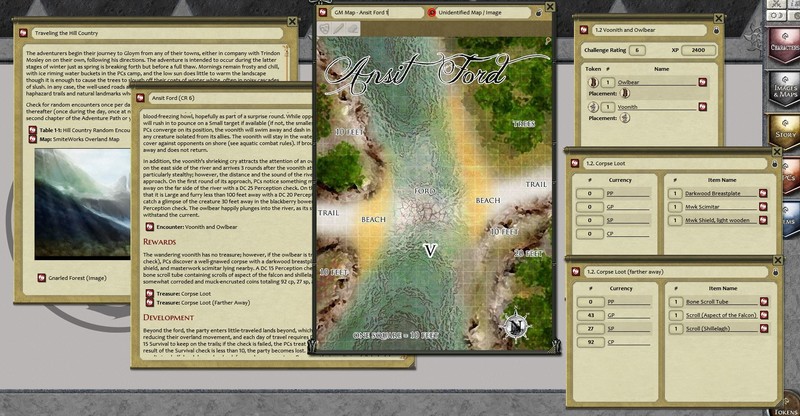Click the Voonith token portrait
This screenshot has height=416, width=800.
593,107
